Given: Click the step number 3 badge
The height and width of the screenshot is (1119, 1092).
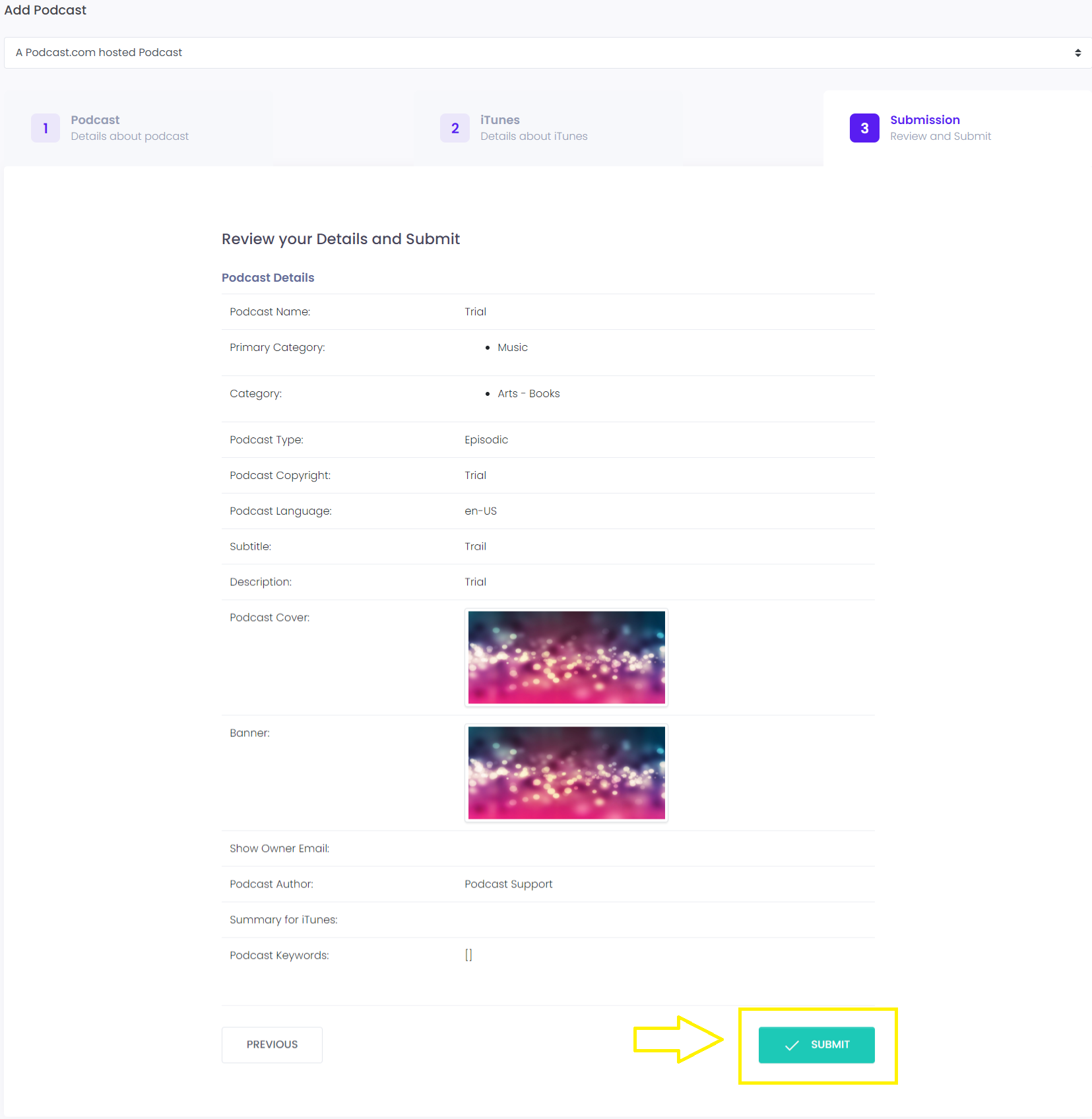Looking at the screenshot, I should pyautogui.click(x=864, y=128).
